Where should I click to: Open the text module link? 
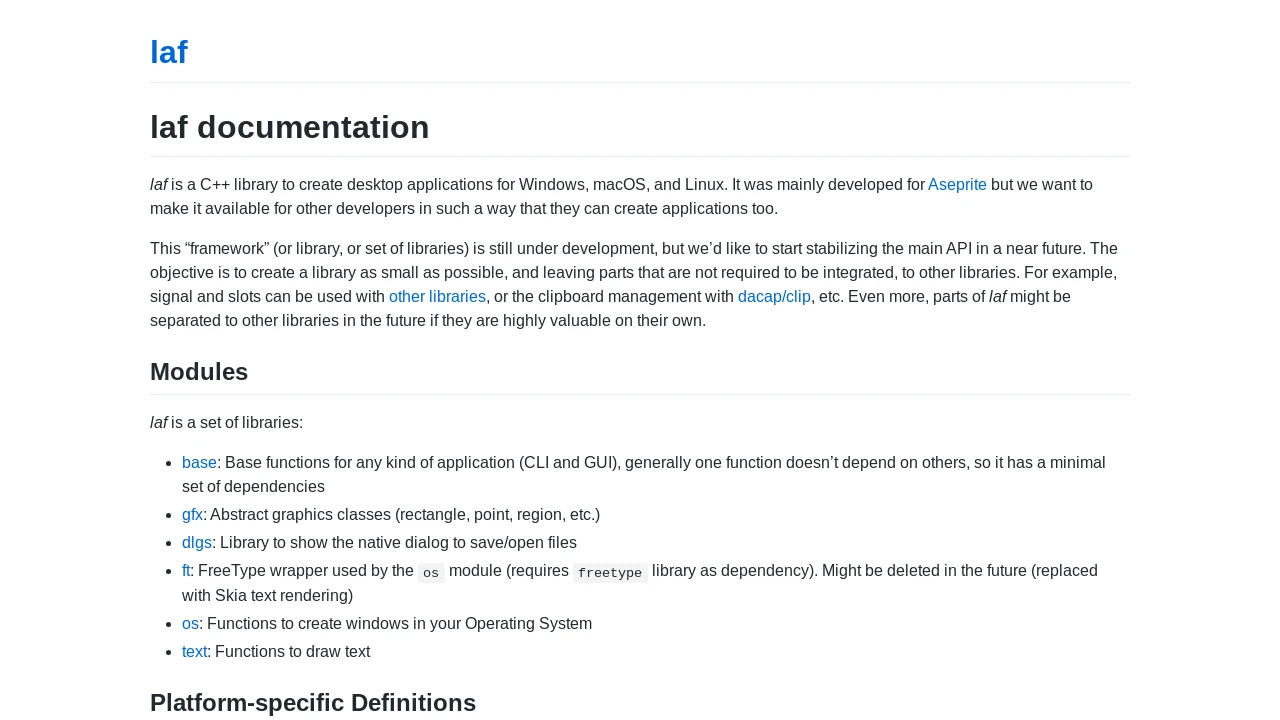pos(194,652)
